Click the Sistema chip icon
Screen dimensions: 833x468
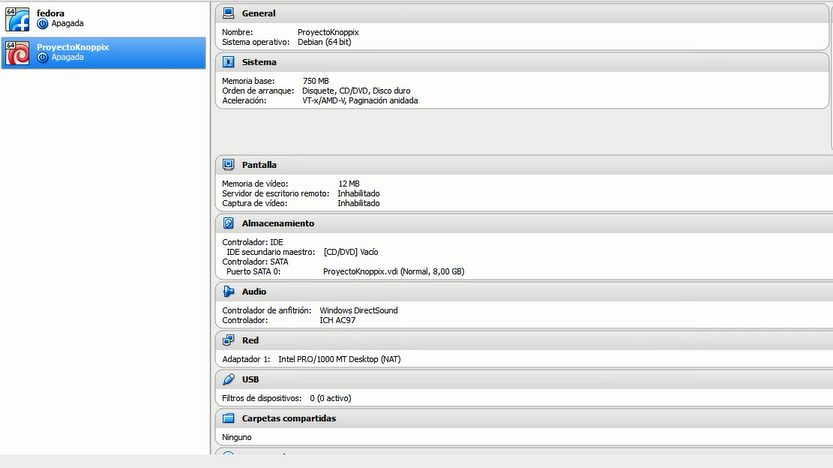pyautogui.click(x=228, y=62)
